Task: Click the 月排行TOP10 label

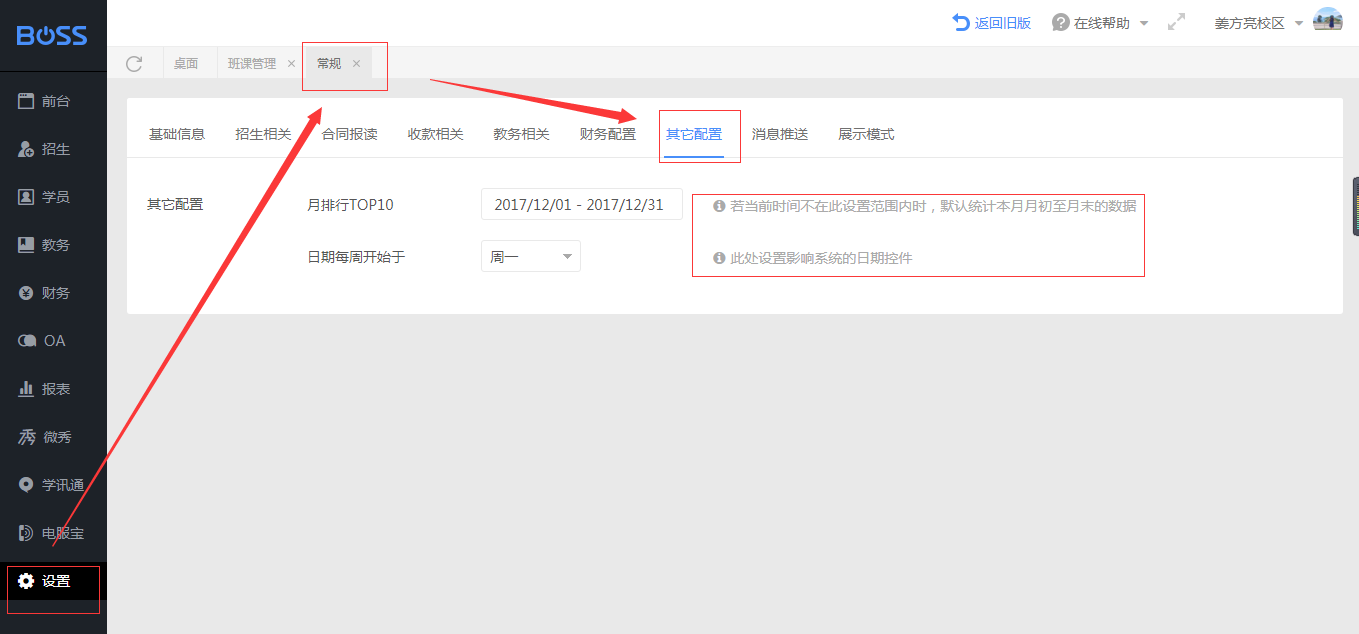Action: tap(350, 205)
